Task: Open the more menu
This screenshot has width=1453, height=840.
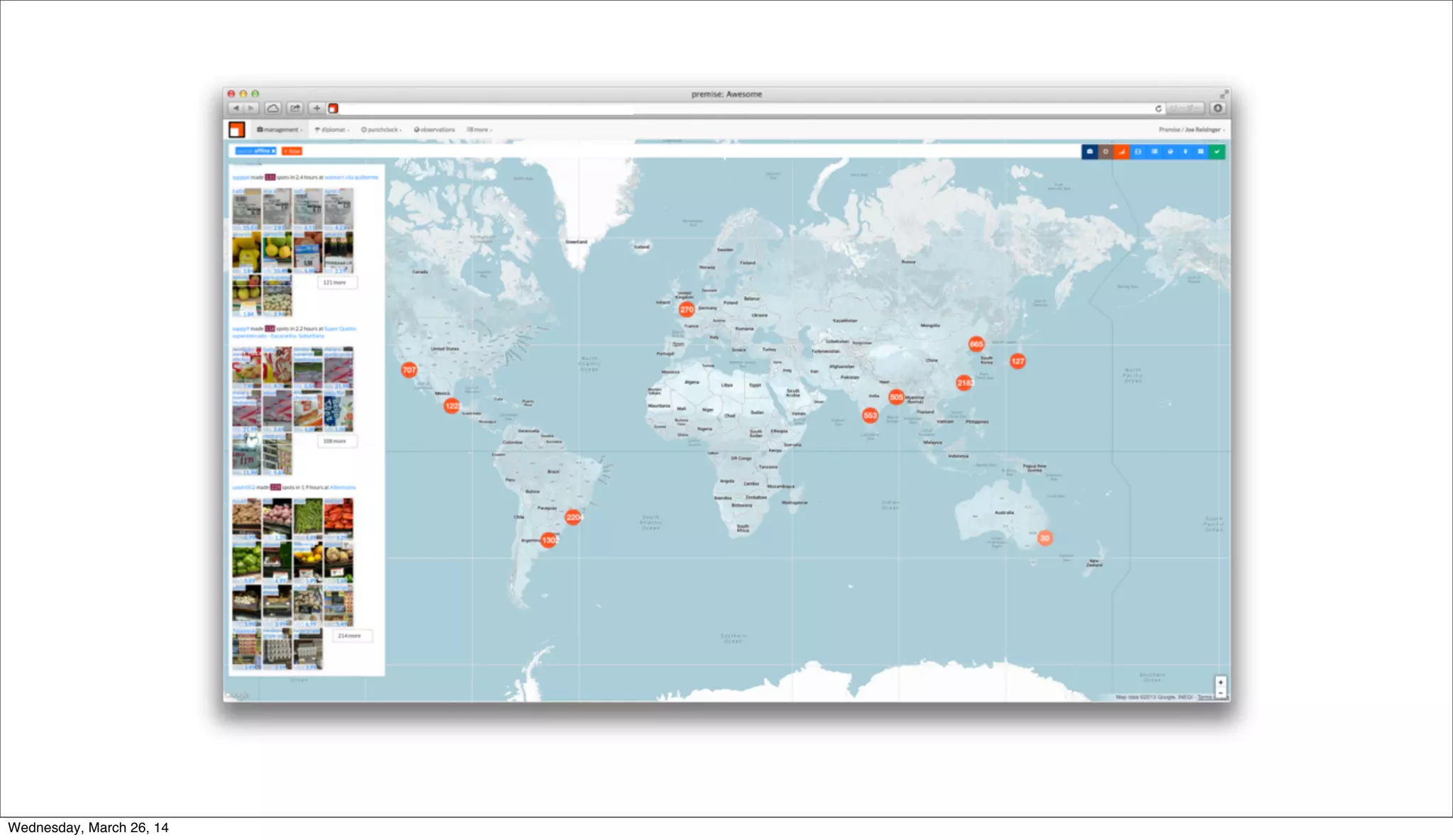Action: (x=480, y=130)
